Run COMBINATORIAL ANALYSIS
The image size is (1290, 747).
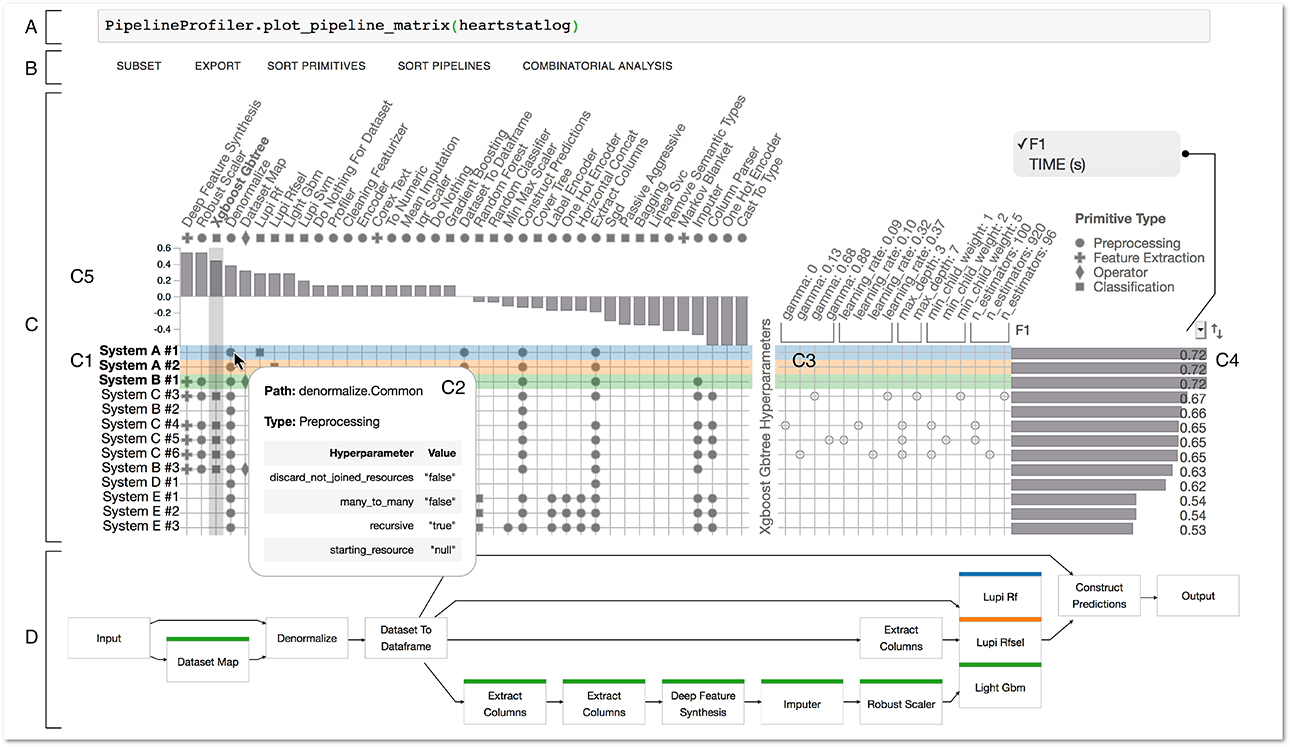[x=597, y=65]
